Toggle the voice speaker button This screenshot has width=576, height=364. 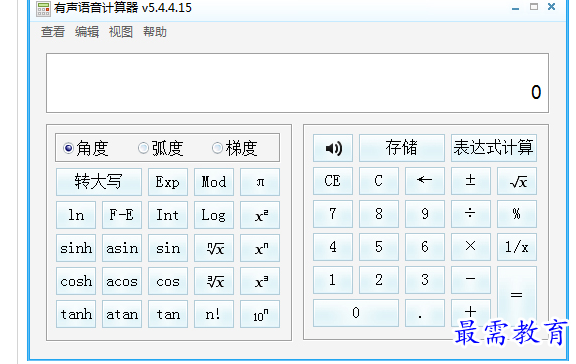(333, 148)
